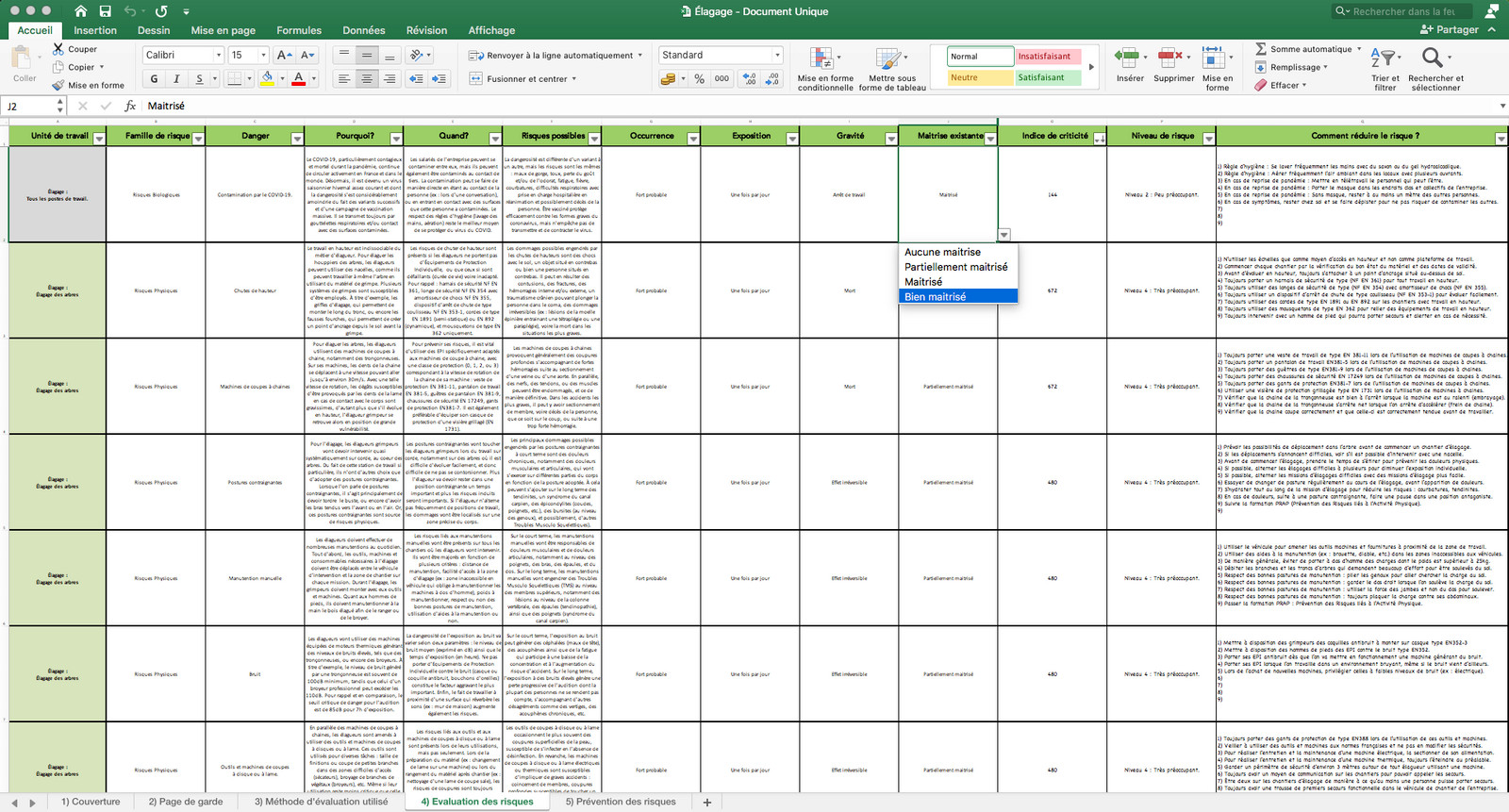1509x812 pixels.
Task: Switch to the Formules ribbon tab
Action: coord(299,30)
